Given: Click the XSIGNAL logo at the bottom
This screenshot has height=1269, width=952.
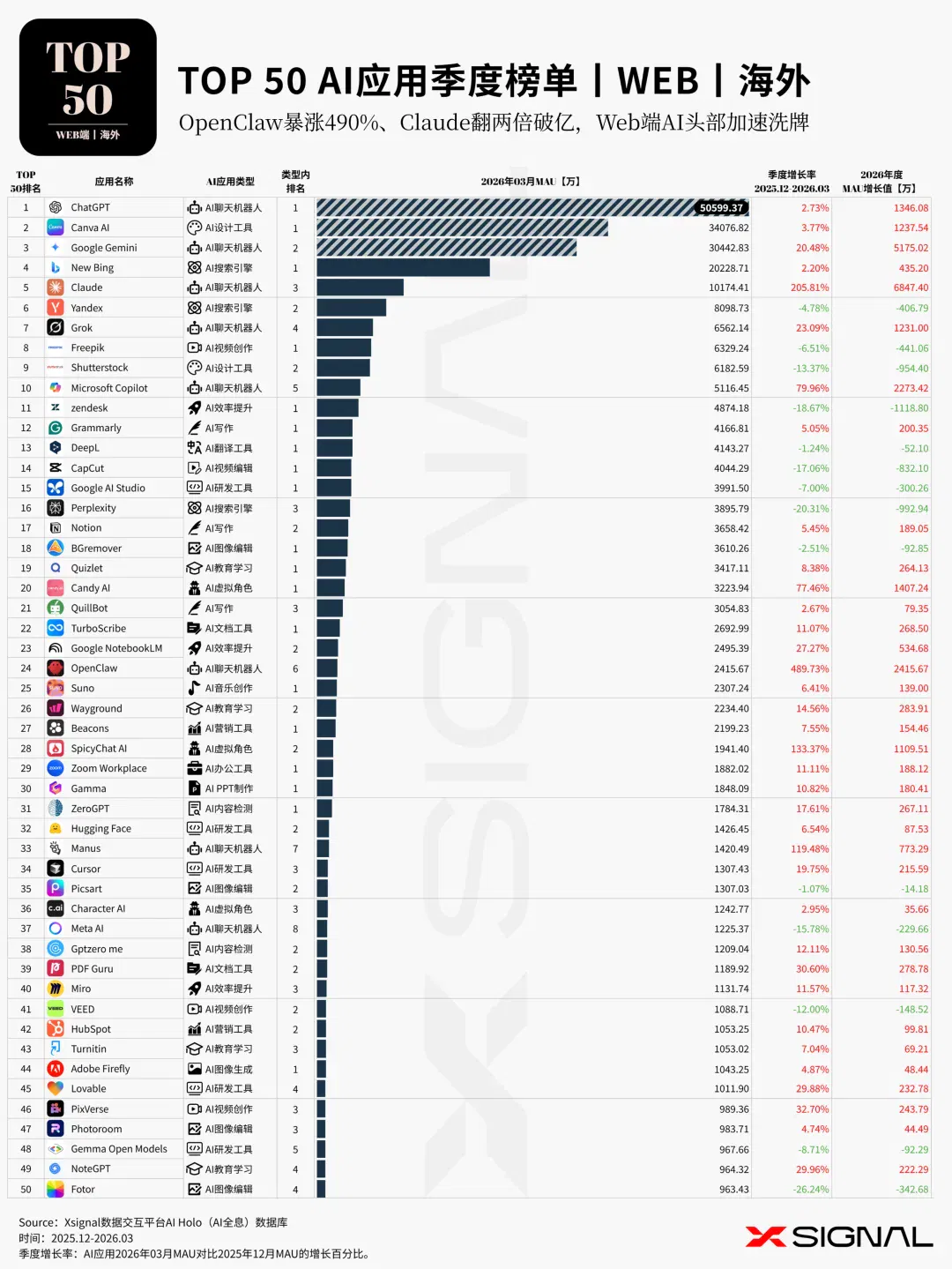Looking at the screenshot, I should click(839, 1237).
